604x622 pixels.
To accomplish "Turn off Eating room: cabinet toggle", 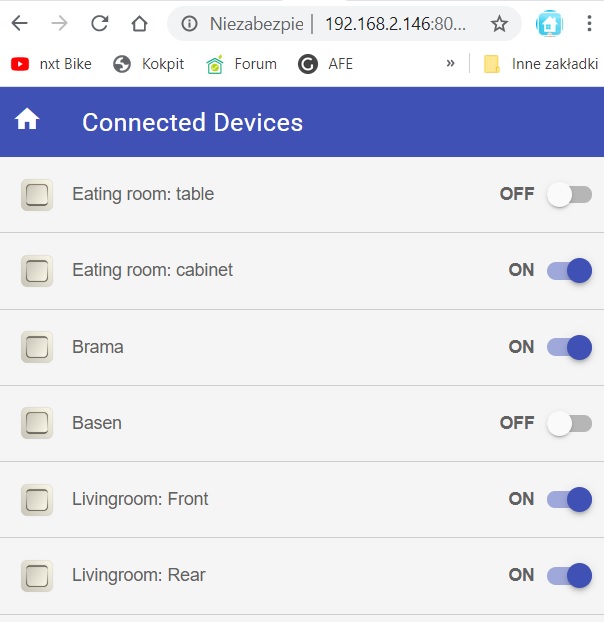I will [569, 271].
